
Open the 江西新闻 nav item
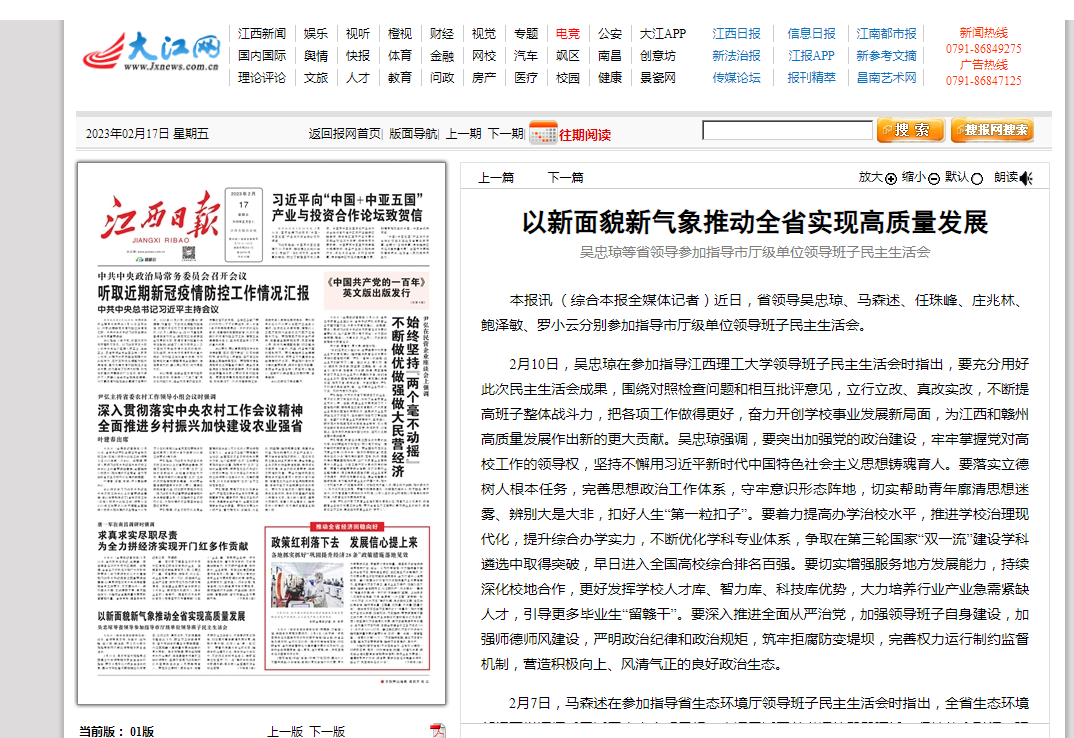pyautogui.click(x=262, y=34)
